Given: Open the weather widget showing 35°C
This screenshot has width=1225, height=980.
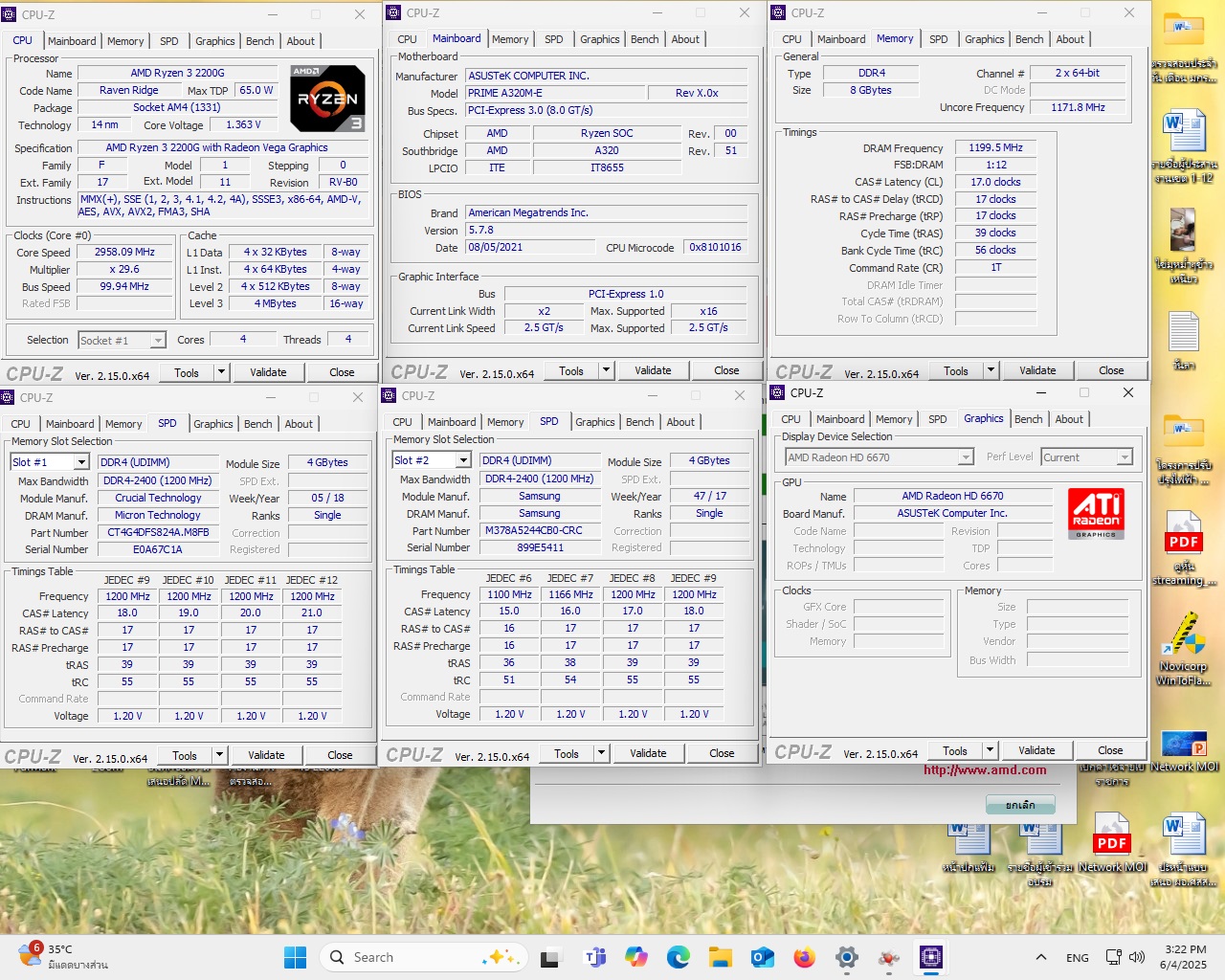Looking at the screenshot, I should click(63, 957).
